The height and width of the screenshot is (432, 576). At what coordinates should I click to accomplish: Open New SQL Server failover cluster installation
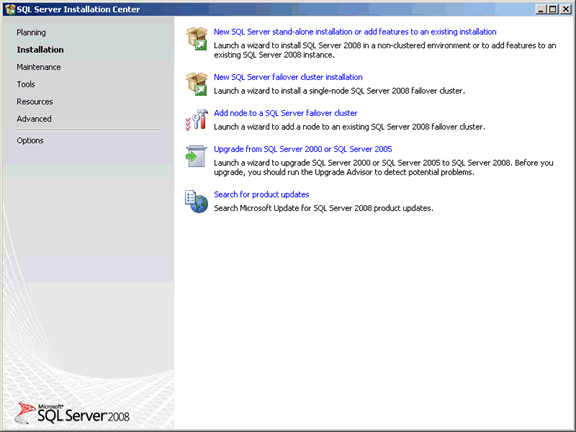[x=288, y=77]
